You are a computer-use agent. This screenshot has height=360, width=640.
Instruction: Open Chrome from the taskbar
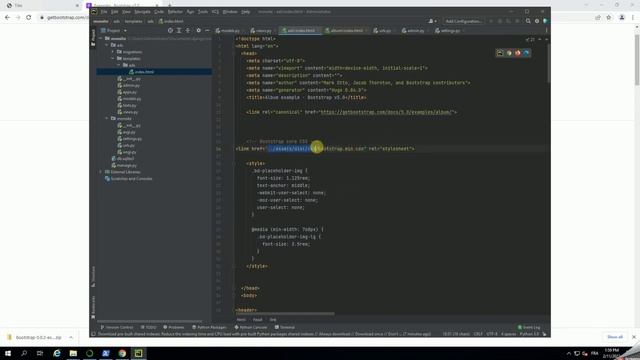[122, 353]
